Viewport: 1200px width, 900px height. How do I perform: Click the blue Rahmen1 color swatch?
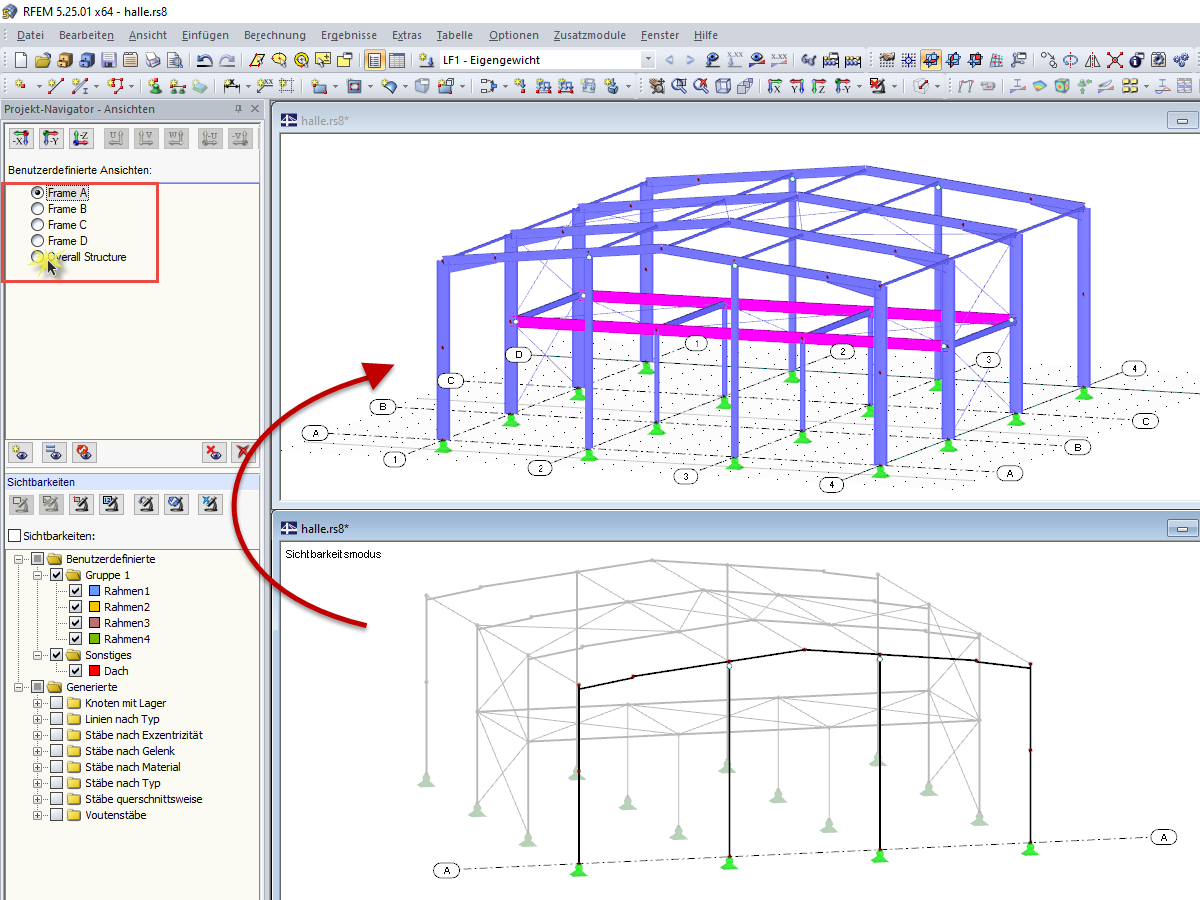[93, 591]
